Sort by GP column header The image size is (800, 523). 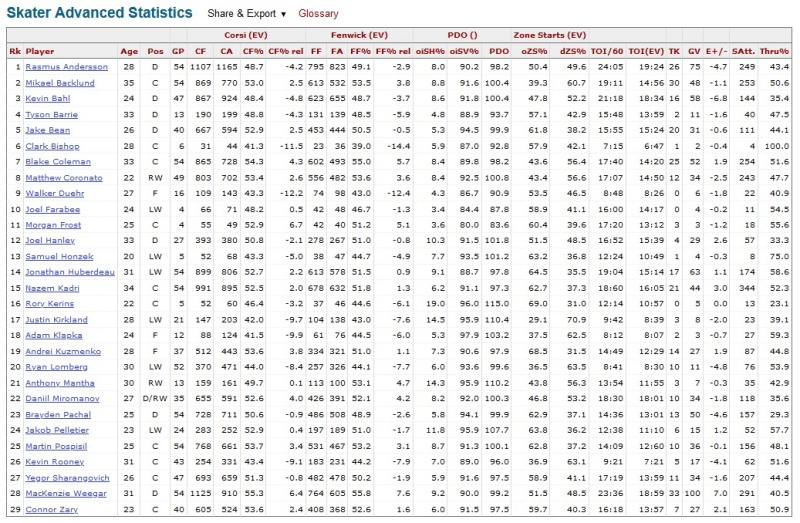tap(178, 51)
